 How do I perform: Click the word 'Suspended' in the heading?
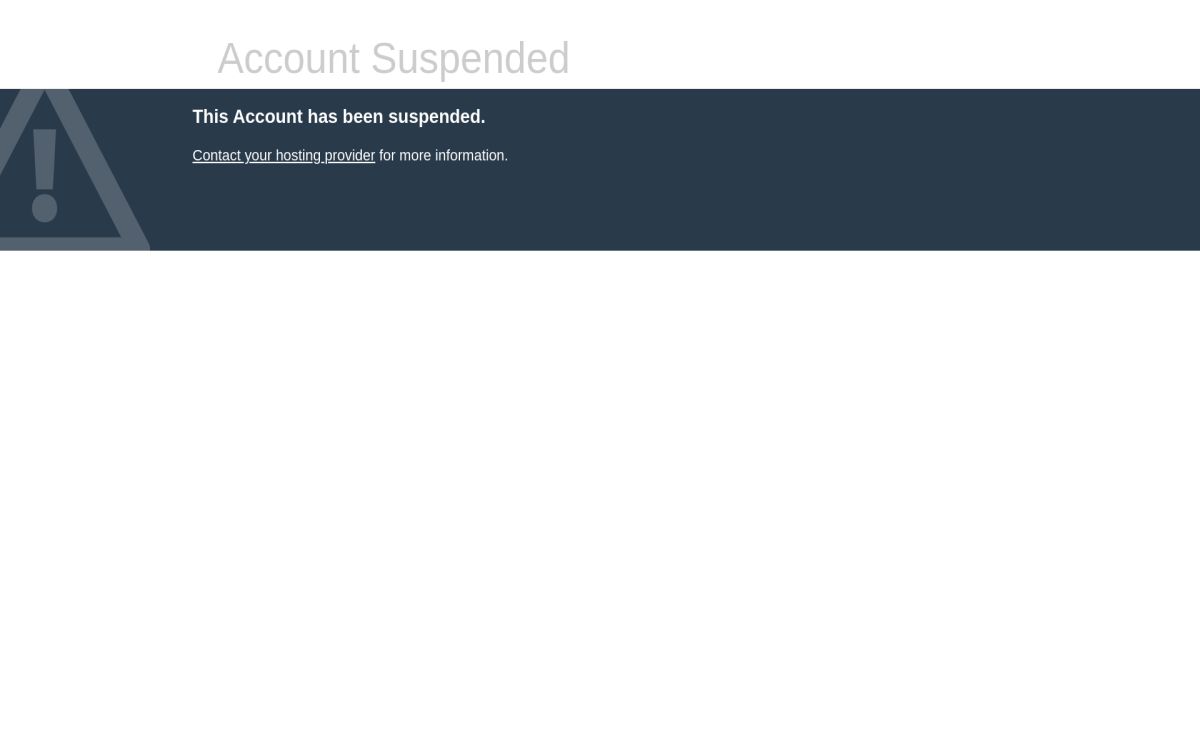pyautogui.click(x=470, y=59)
